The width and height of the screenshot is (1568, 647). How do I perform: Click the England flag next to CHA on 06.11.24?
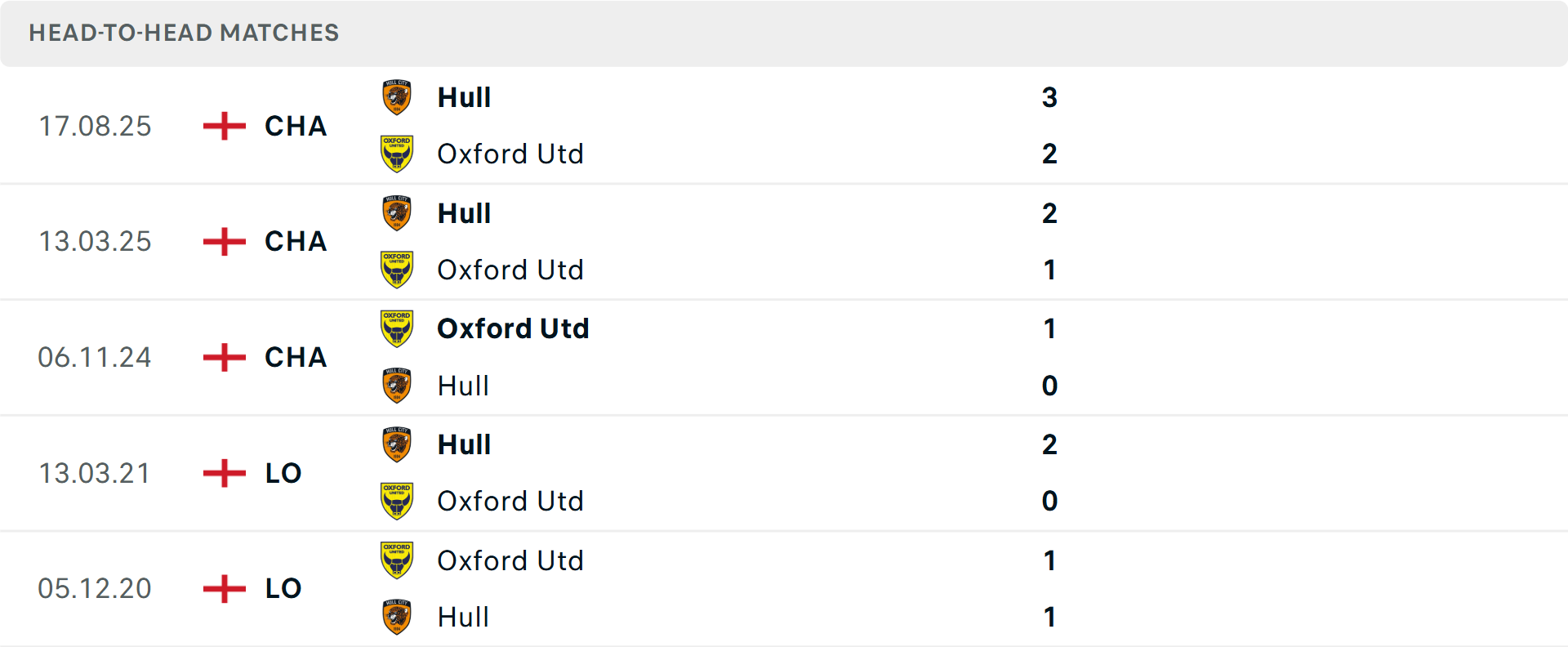[x=222, y=357]
